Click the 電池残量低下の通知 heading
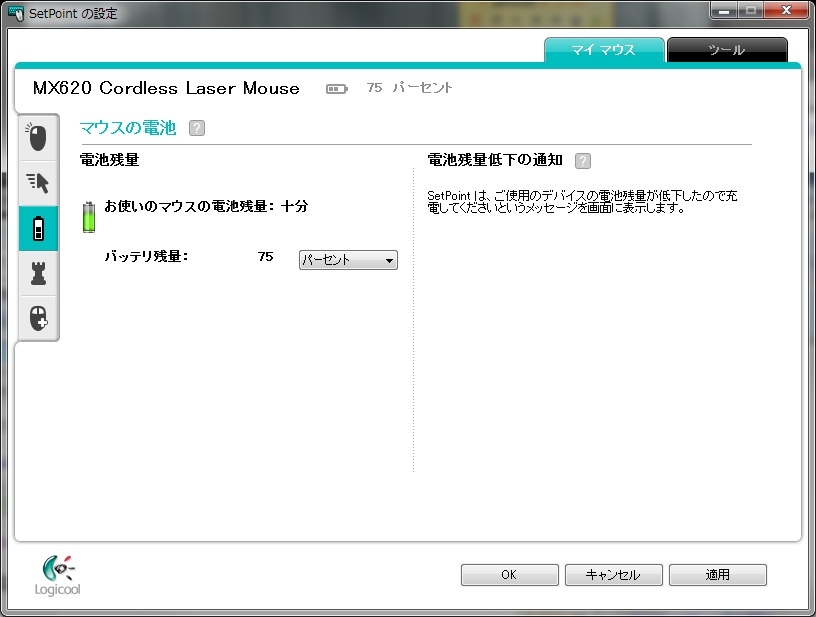 pos(495,160)
